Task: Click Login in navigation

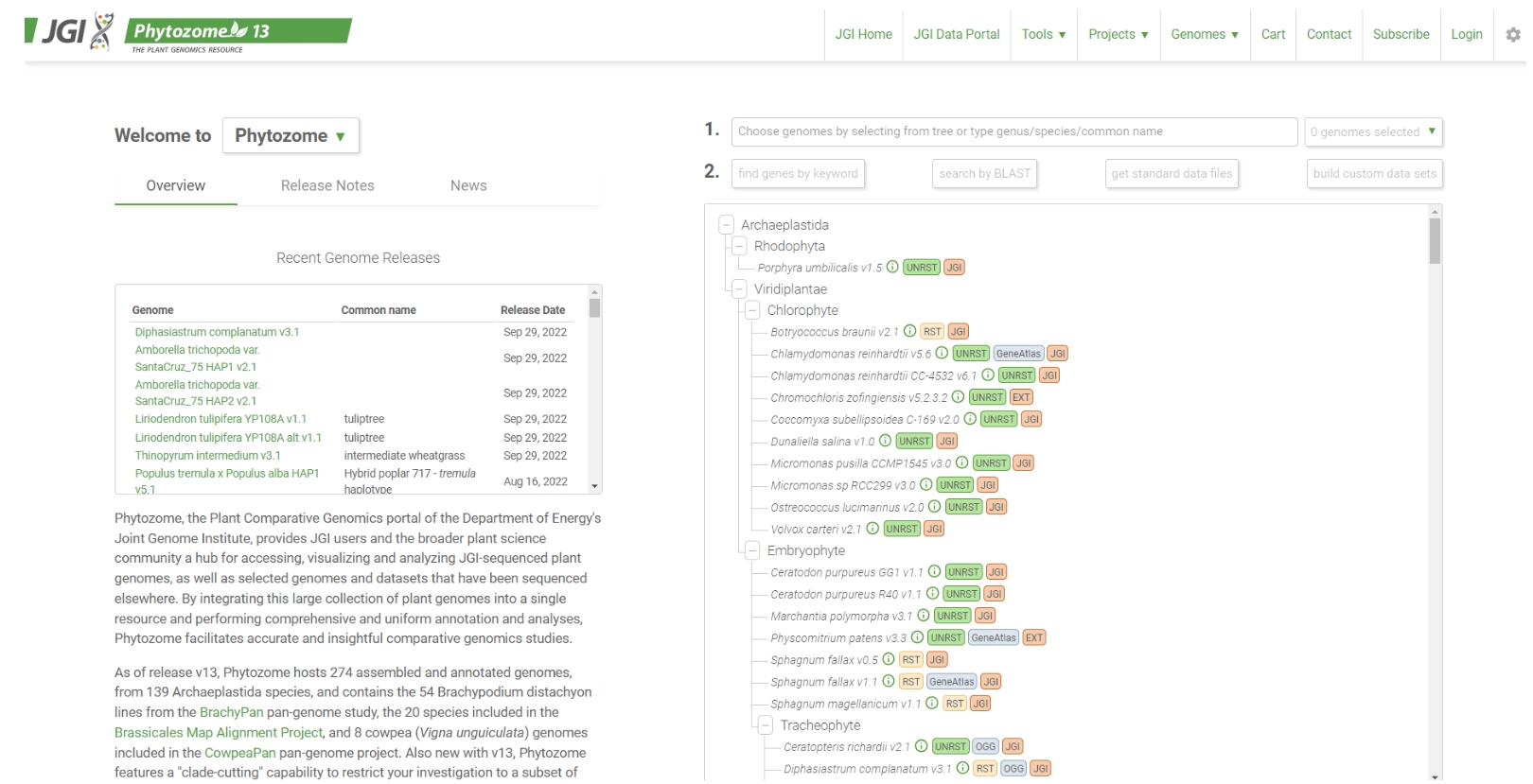Action: click(x=1467, y=34)
